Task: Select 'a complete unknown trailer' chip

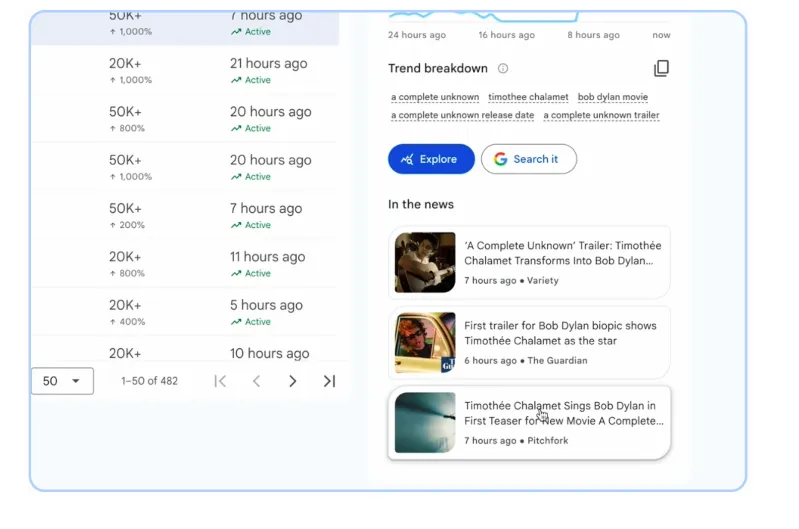Action: [x=601, y=115]
